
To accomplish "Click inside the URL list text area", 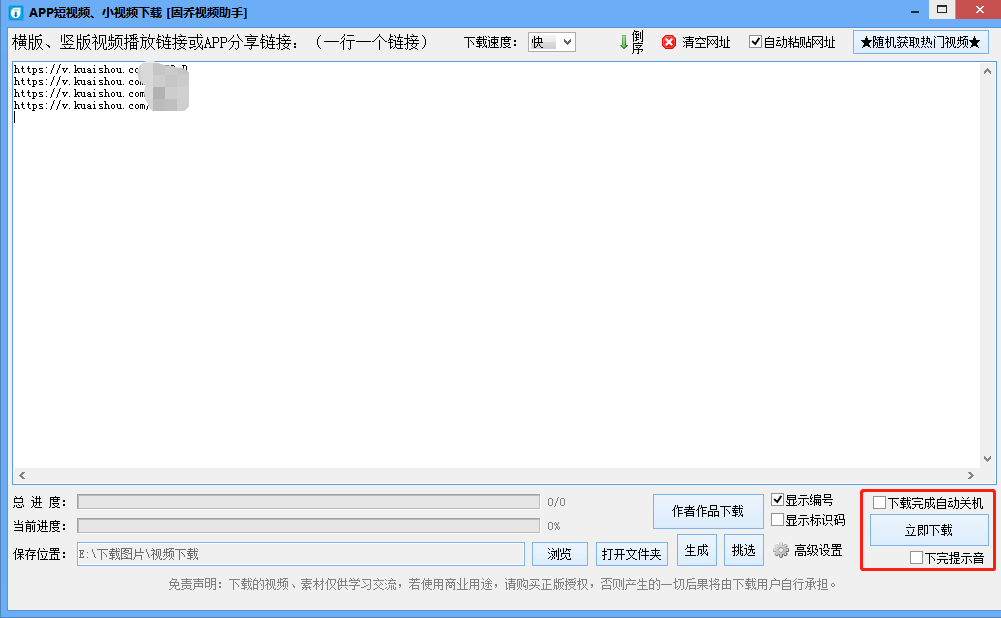I will point(496,265).
